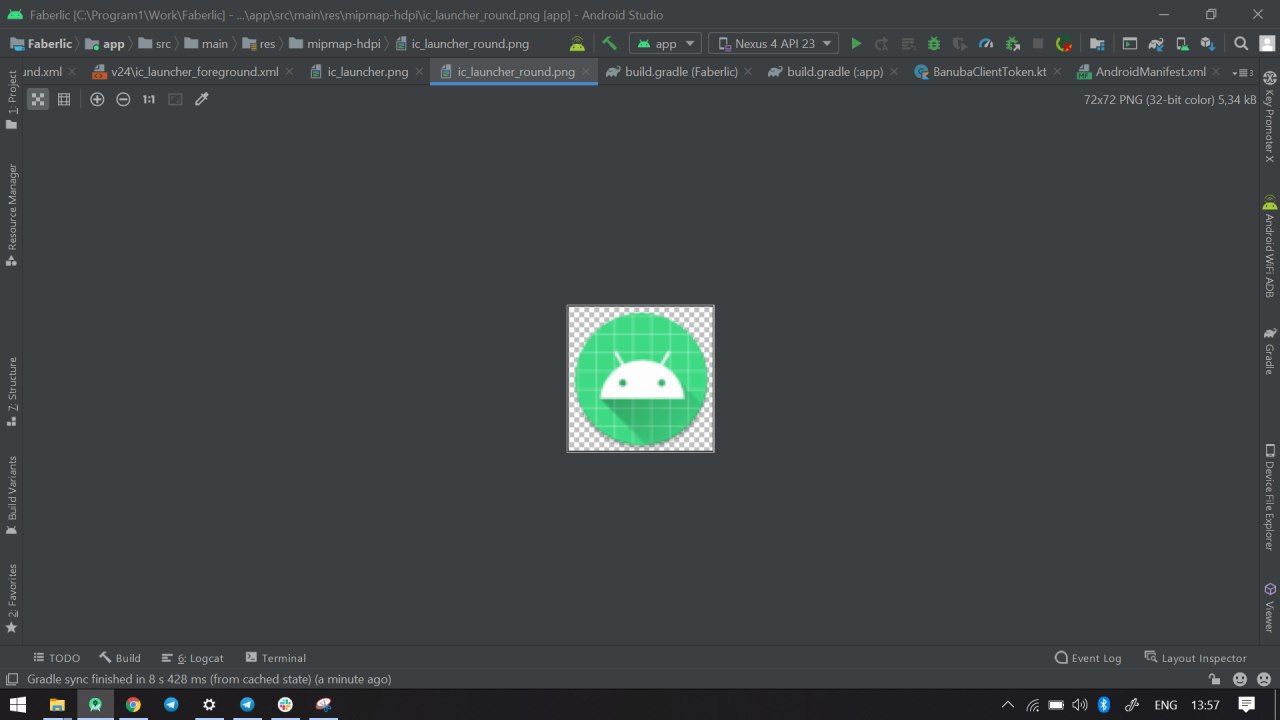This screenshot has width=1280, height=720.
Task: Click the src breadcrumb folder
Action: coord(154,44)
